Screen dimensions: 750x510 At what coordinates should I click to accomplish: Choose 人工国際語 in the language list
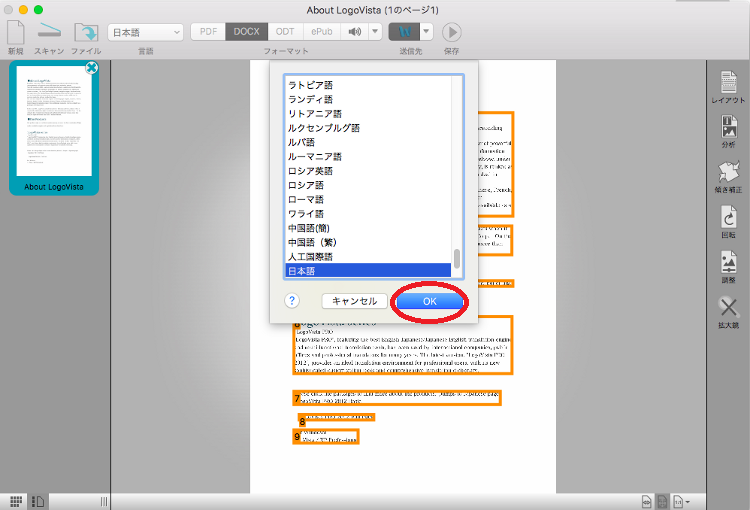pos(368,256)
